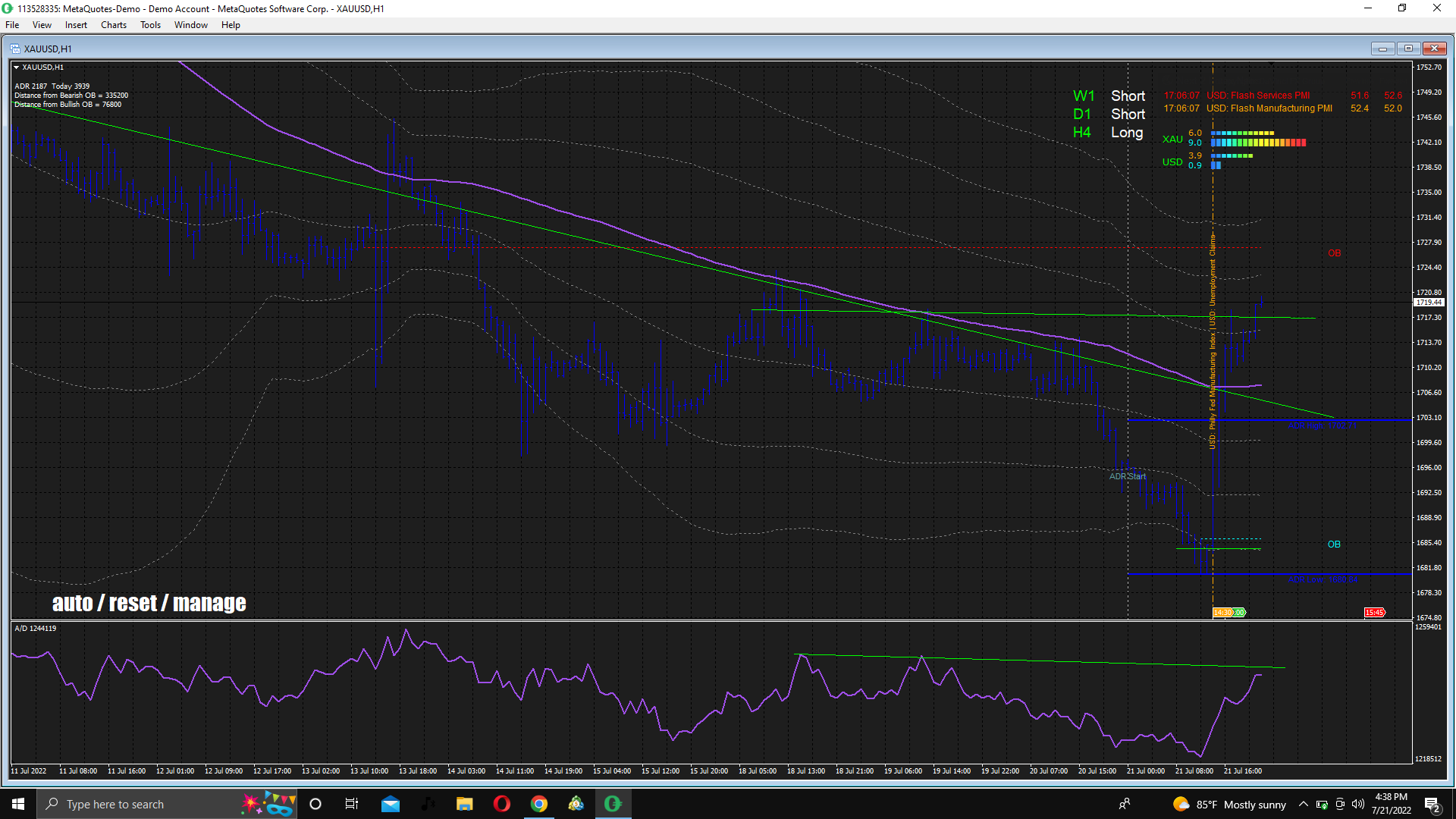Open the Mail app taskbar icon
1456x819 pixels.
pyautogui.click(x=391, y=804)
